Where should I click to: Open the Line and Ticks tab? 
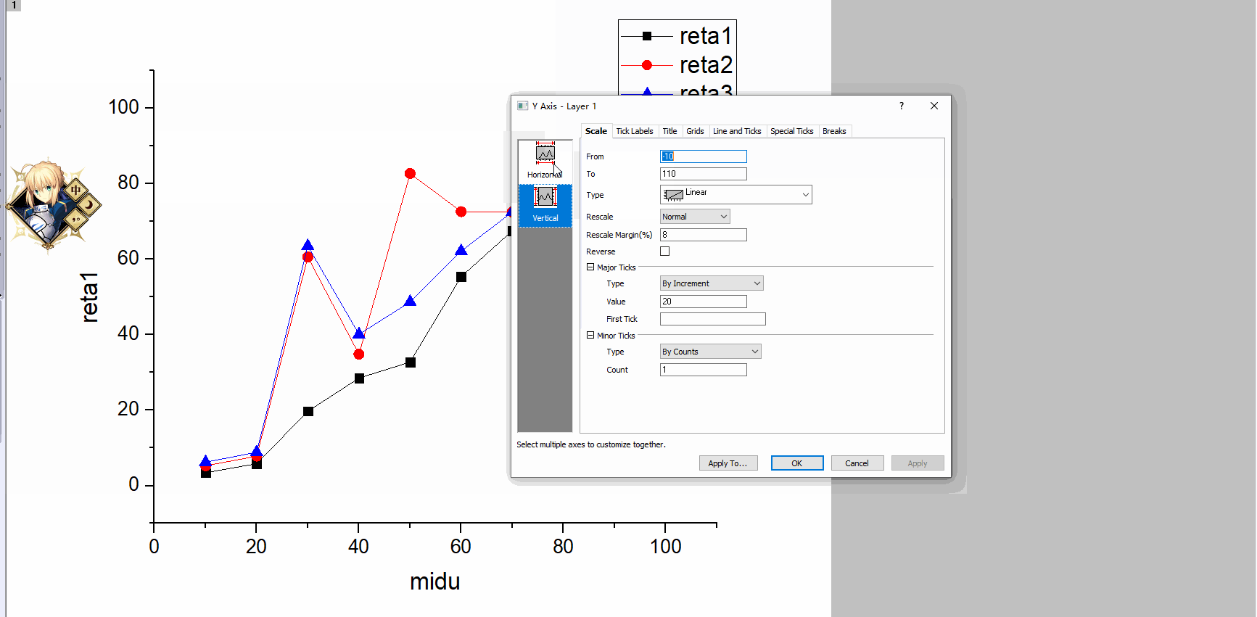(x=736, y=131)
